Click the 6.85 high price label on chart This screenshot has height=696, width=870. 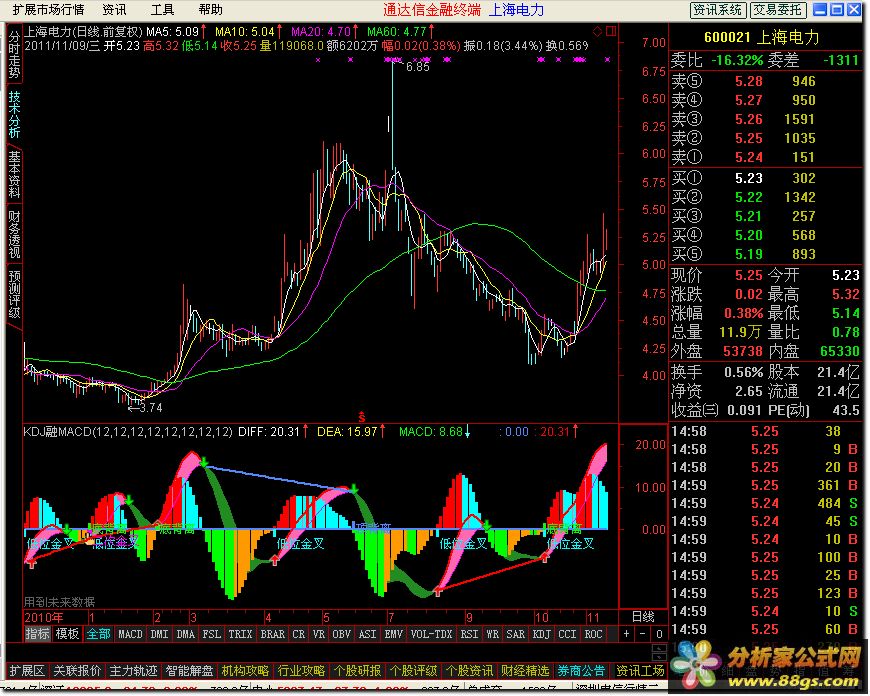point(418,67)
